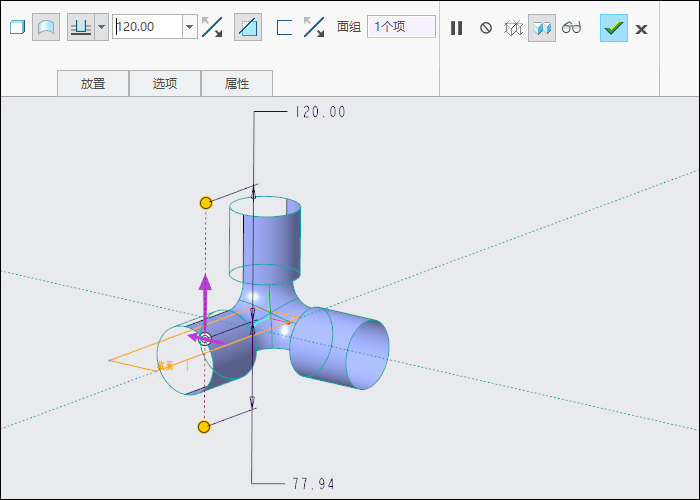Screen dimensions: 700x500
Task: Select the solid extrude icon
Action: coord(17,27)
